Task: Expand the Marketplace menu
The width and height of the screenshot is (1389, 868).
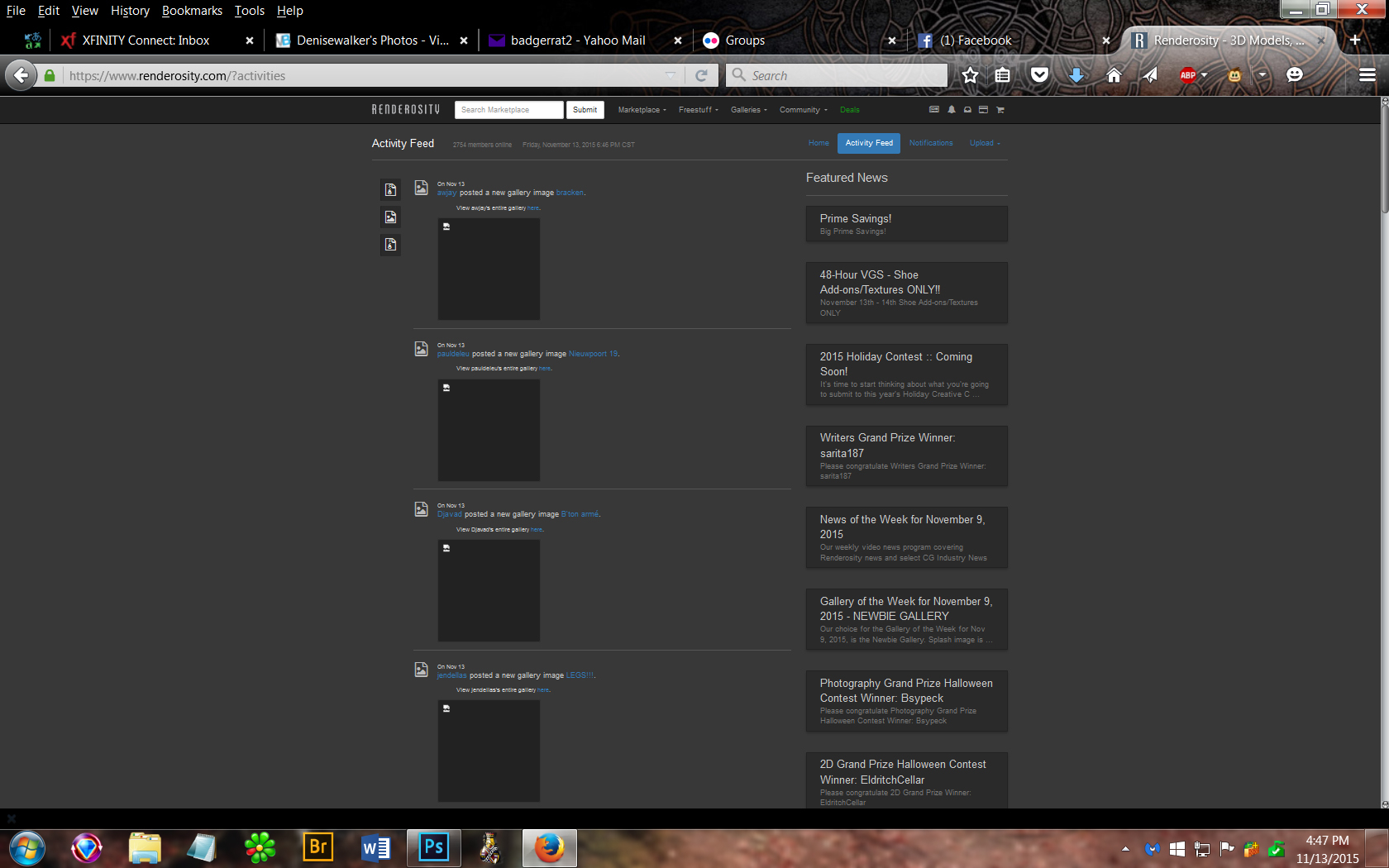Action: [642, 110]
